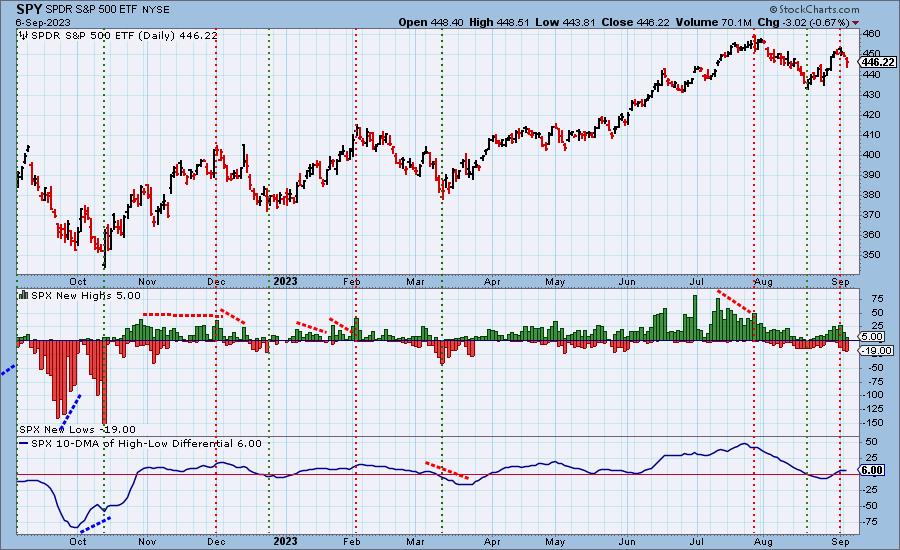Click the Dec label under the price chart
This screenshot has width=900, height=550.
click(216, 281)
